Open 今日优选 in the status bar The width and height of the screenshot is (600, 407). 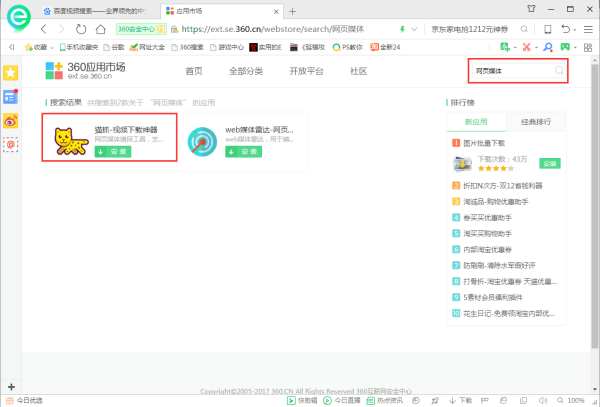(24, 400)
